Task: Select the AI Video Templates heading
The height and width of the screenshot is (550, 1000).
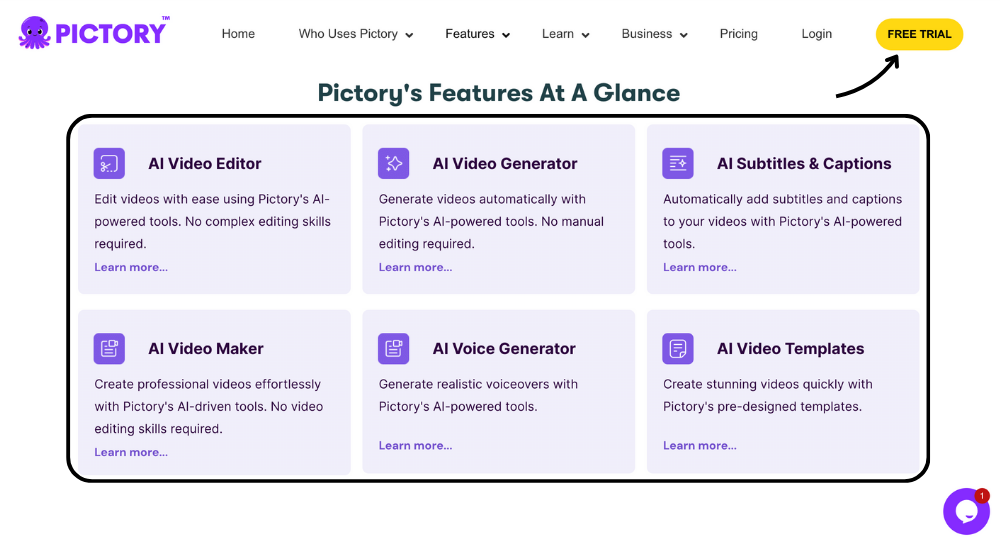Action: [790, 349]
